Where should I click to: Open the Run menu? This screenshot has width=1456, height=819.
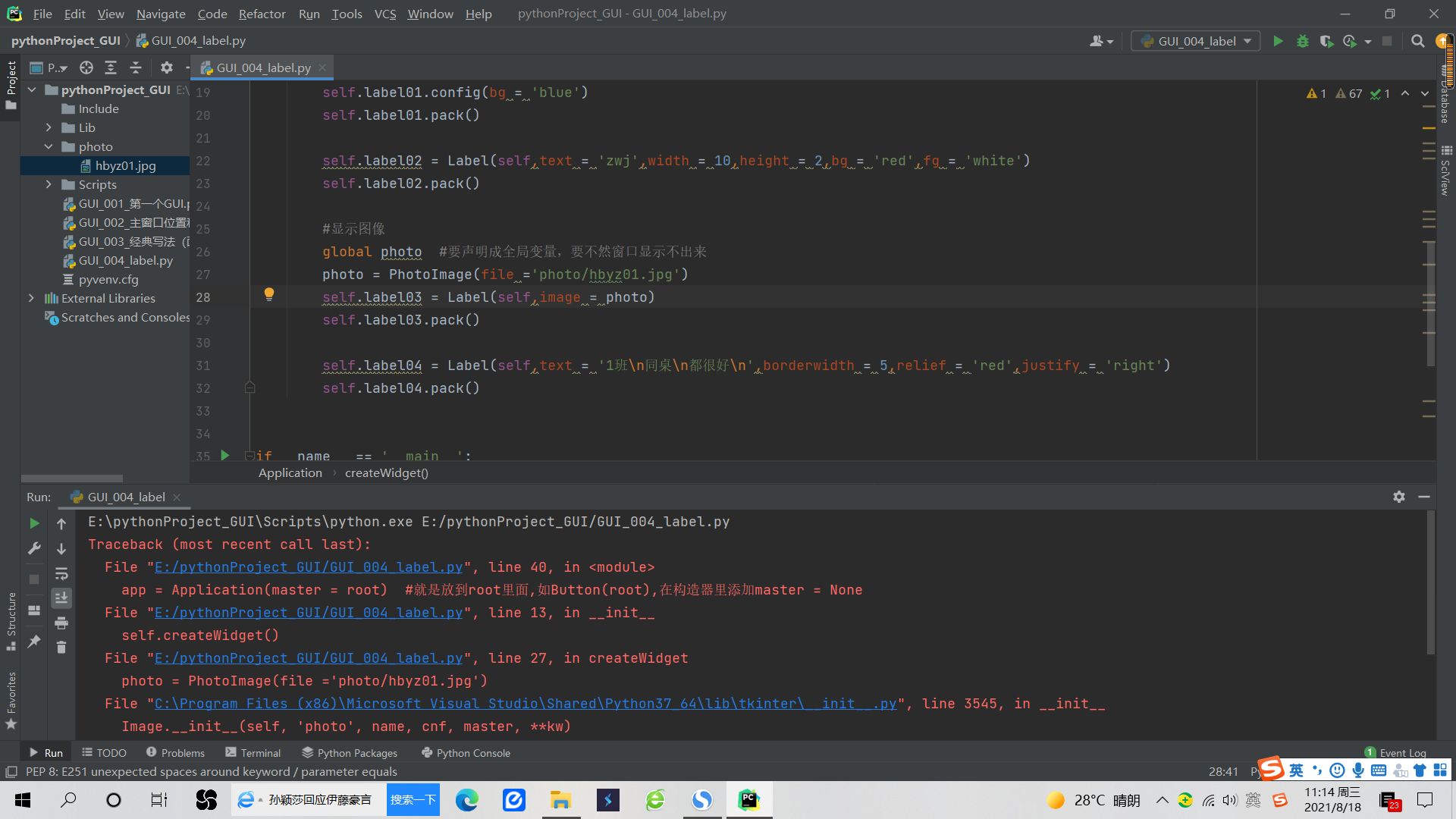click(x=309, y=14)
